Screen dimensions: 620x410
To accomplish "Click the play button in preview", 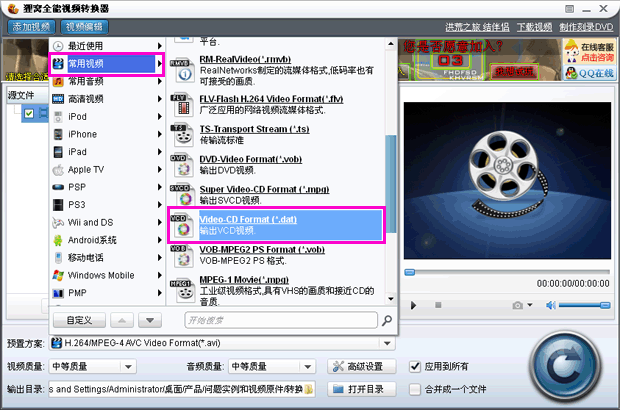I will click(x=413, y=306).
